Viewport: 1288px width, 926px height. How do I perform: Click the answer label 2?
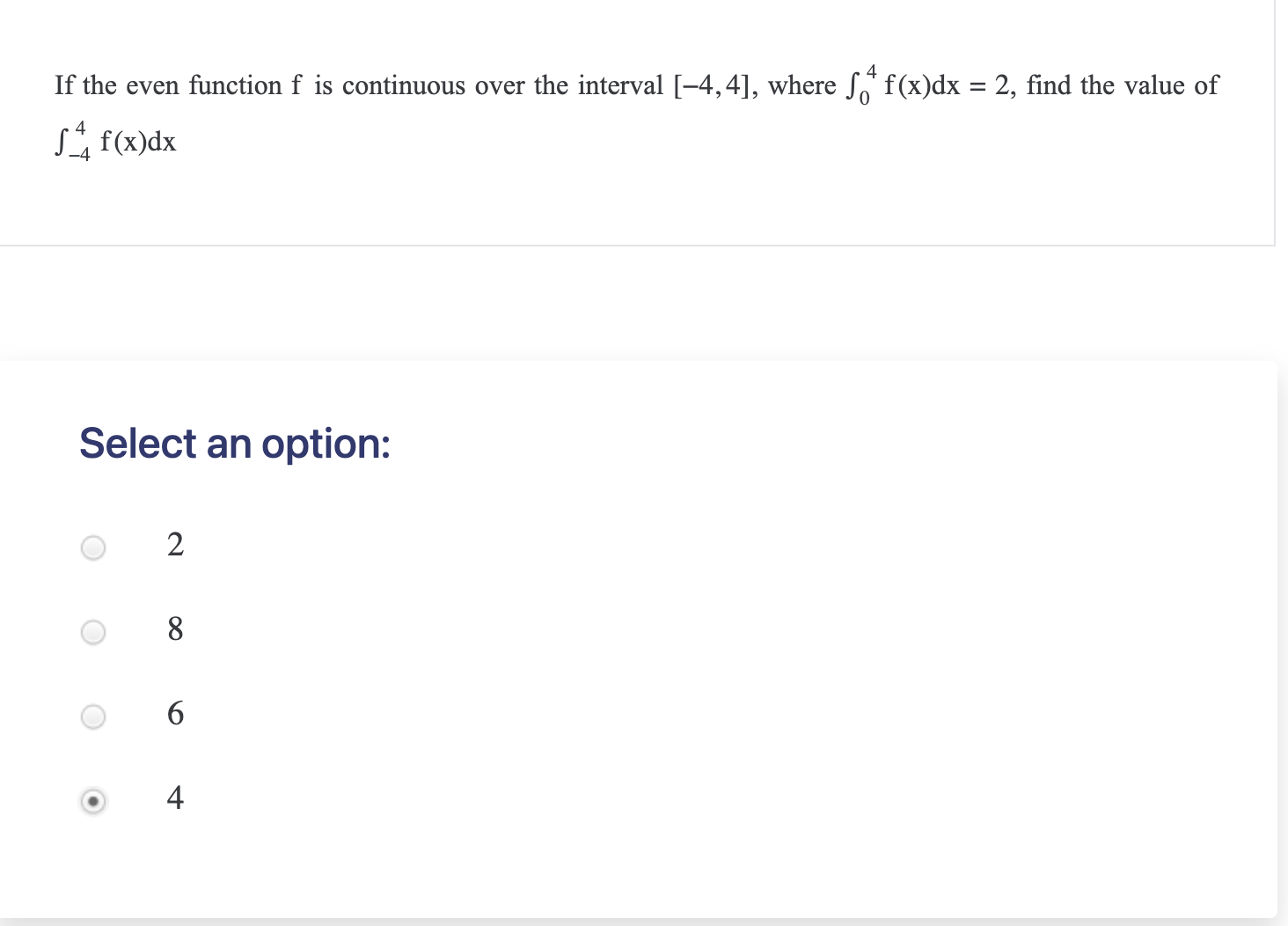(x=174, y=546)
